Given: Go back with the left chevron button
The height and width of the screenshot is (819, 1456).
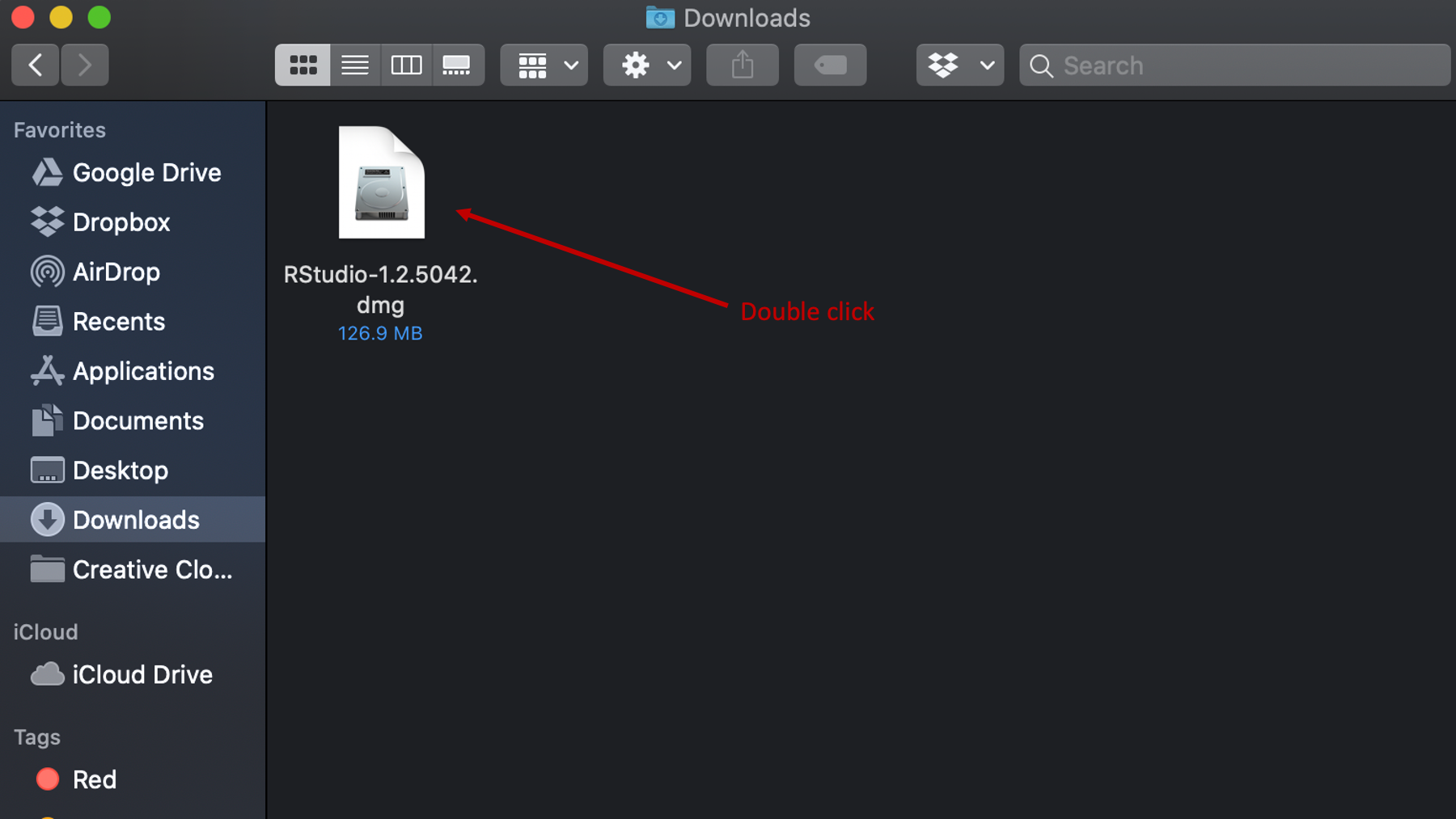Looking at the screenshot, I should [x=35, y=65].
